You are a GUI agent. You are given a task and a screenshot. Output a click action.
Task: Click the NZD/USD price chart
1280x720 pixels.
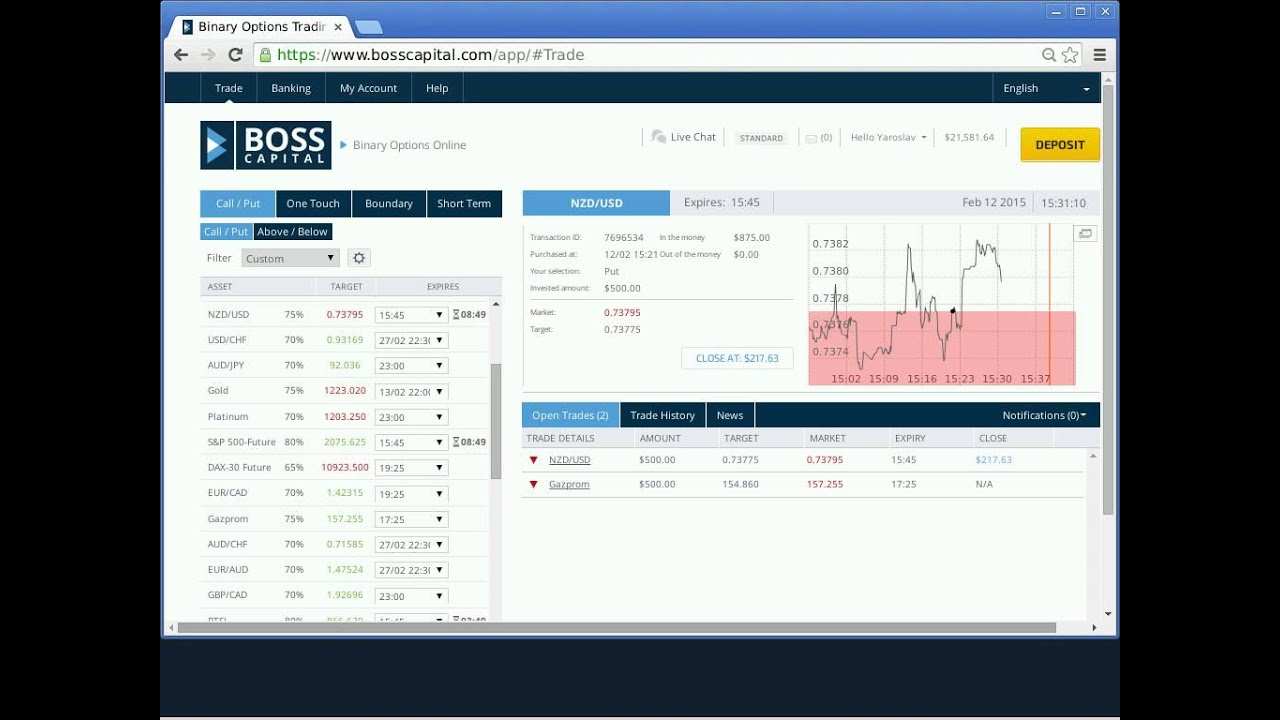coord(942,304)
